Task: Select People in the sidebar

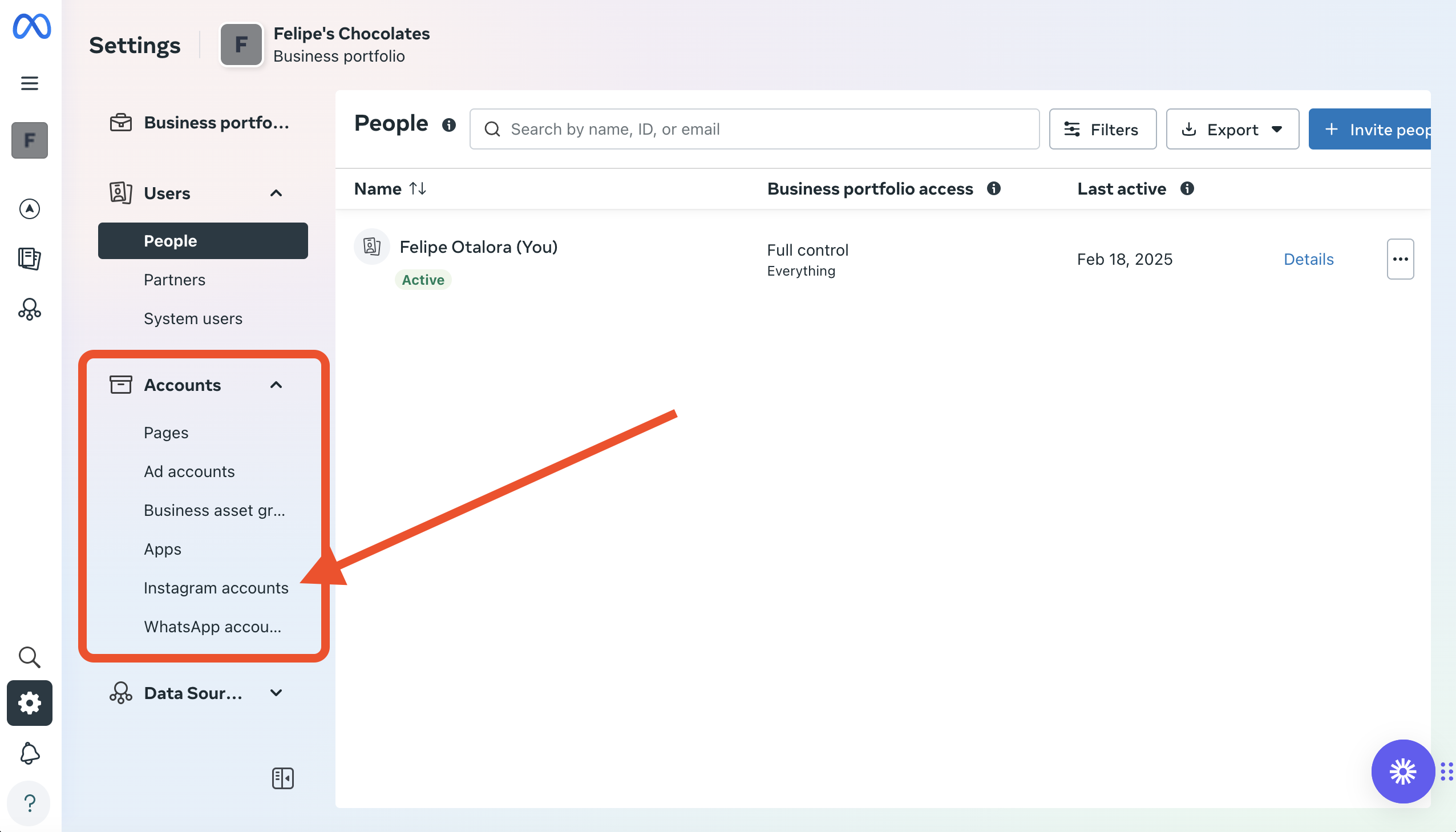Action: click(203, 241)
